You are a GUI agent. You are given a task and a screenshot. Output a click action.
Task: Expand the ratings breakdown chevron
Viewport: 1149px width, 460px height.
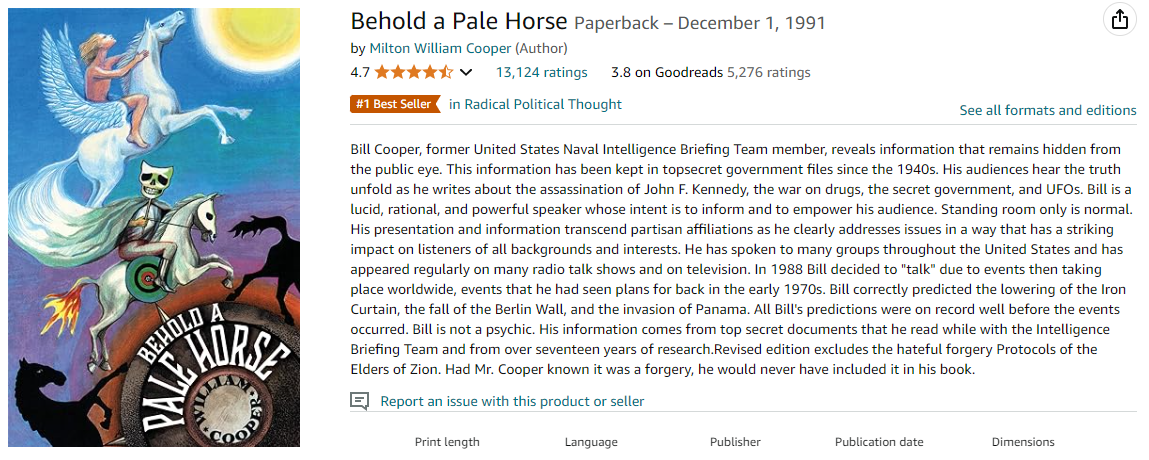coord(466,72)
